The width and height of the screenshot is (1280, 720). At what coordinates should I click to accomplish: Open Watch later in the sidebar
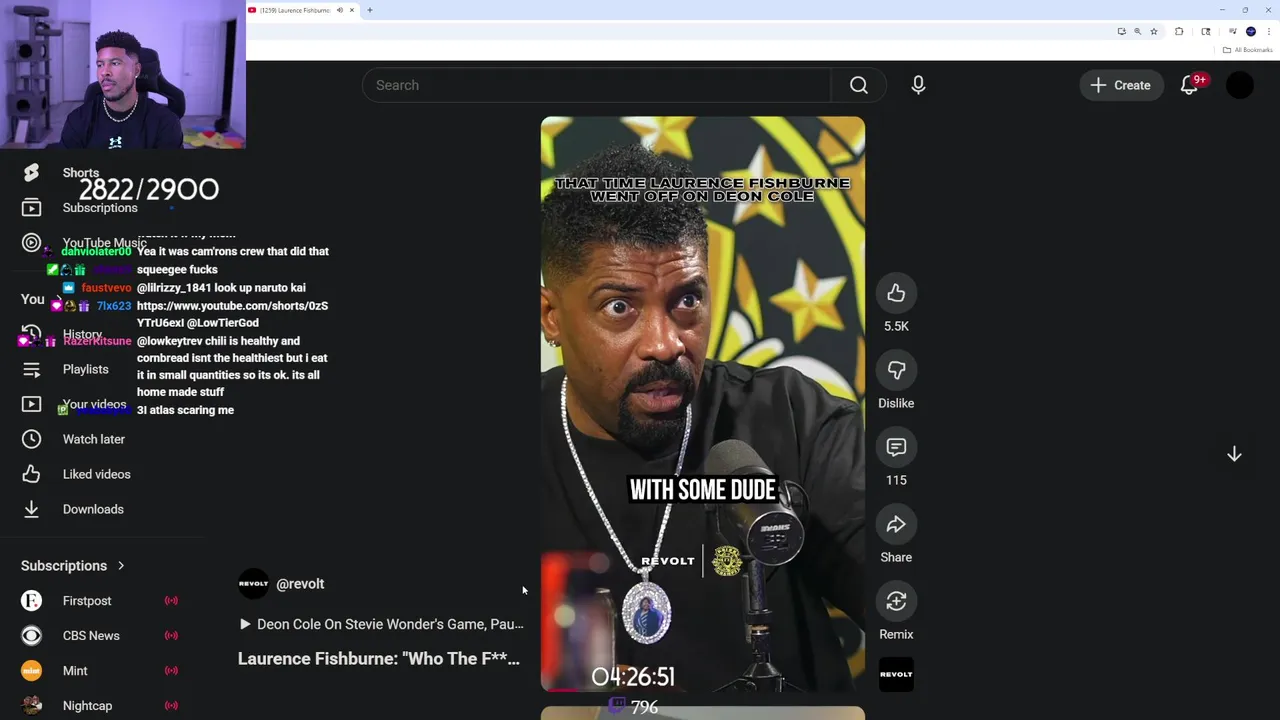(93, 439)
